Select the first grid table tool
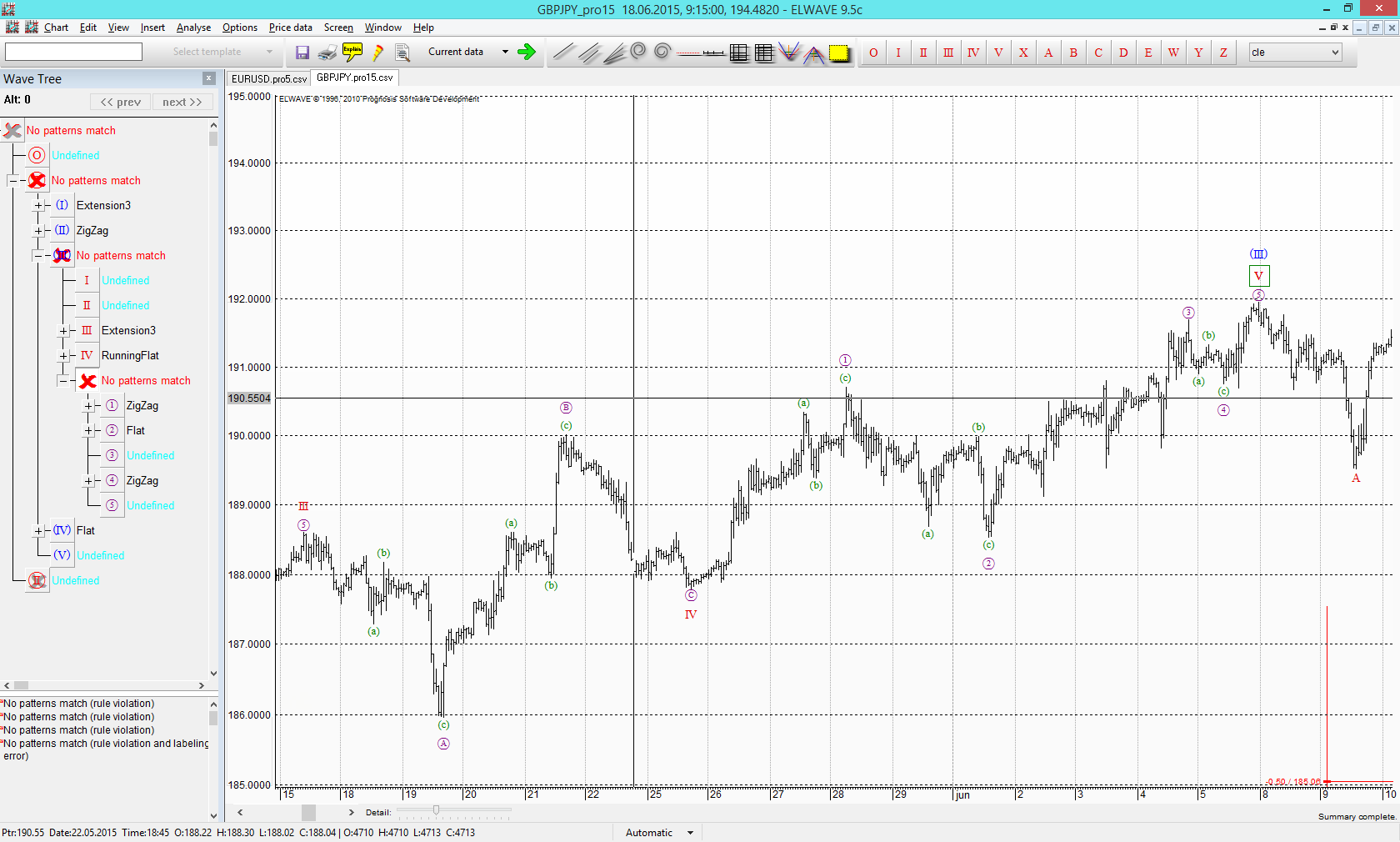Image resolution: width=1400 pixels, height=842 pixels. (739, 53)
